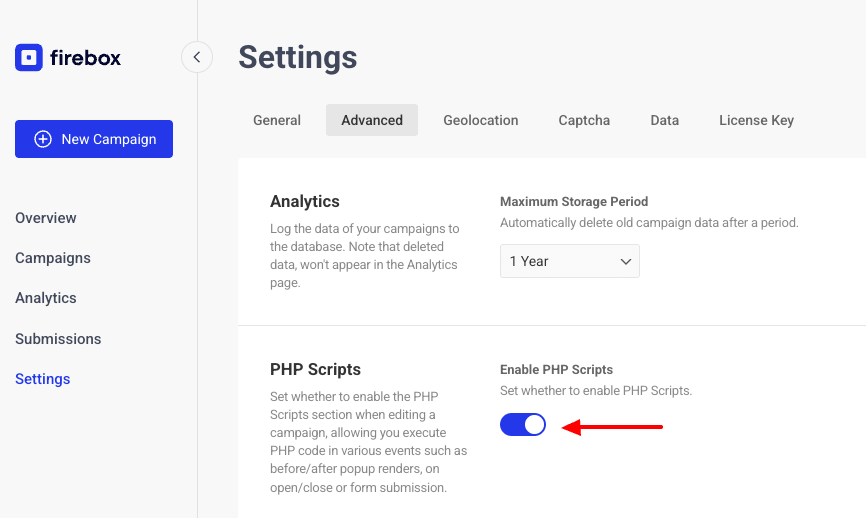
Task: Click the plus icon in New Campaign
Action: (43, 139)
